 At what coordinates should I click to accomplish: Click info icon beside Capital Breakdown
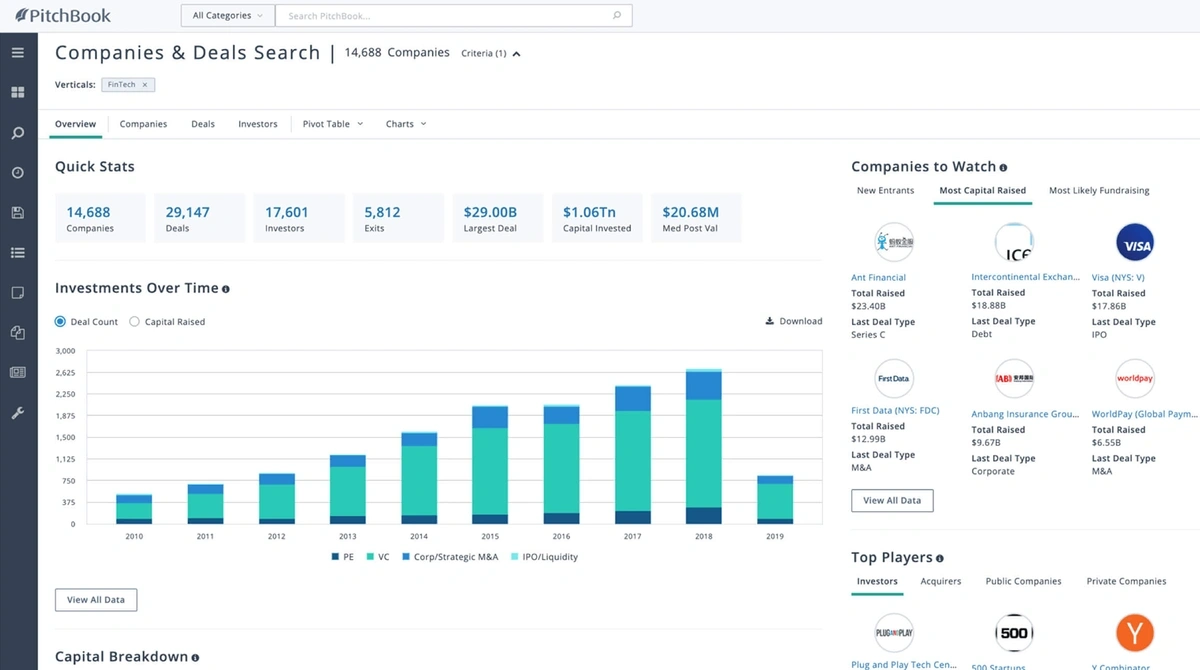pyautogui.click(x=195, y=658)
